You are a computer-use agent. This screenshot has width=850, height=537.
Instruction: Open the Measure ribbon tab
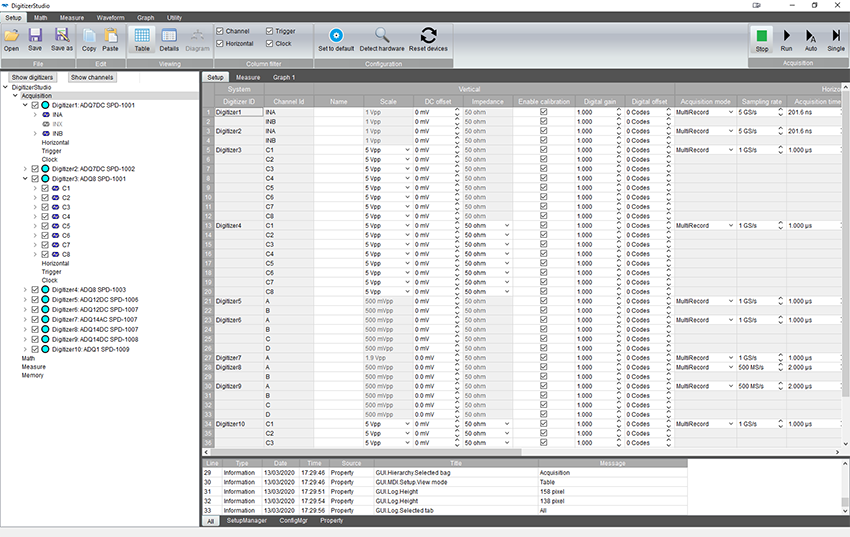(x=72, y=18)
